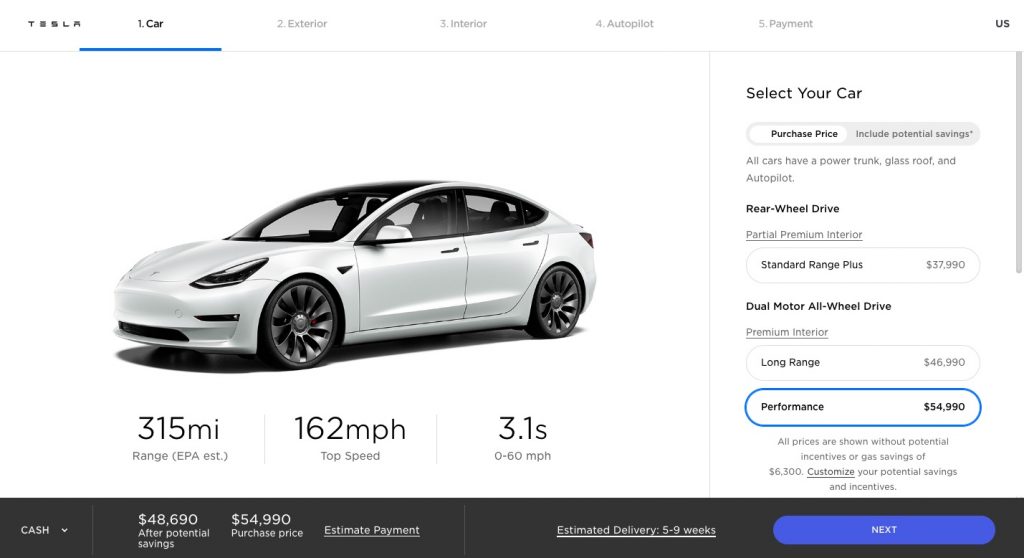Click the Rear-Wheel Drive heading
The height and width of the screenshot is (558, 1024).
coord(793,209)
